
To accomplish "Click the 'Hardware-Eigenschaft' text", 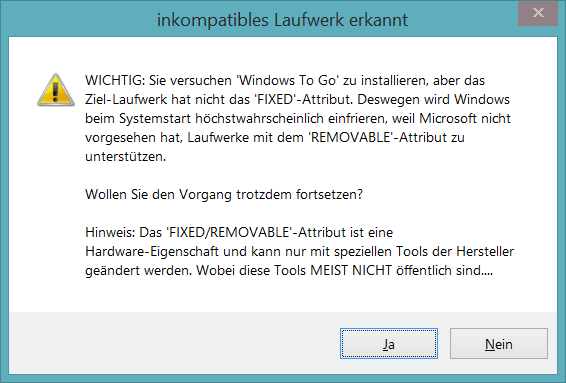I will (152, 251).
